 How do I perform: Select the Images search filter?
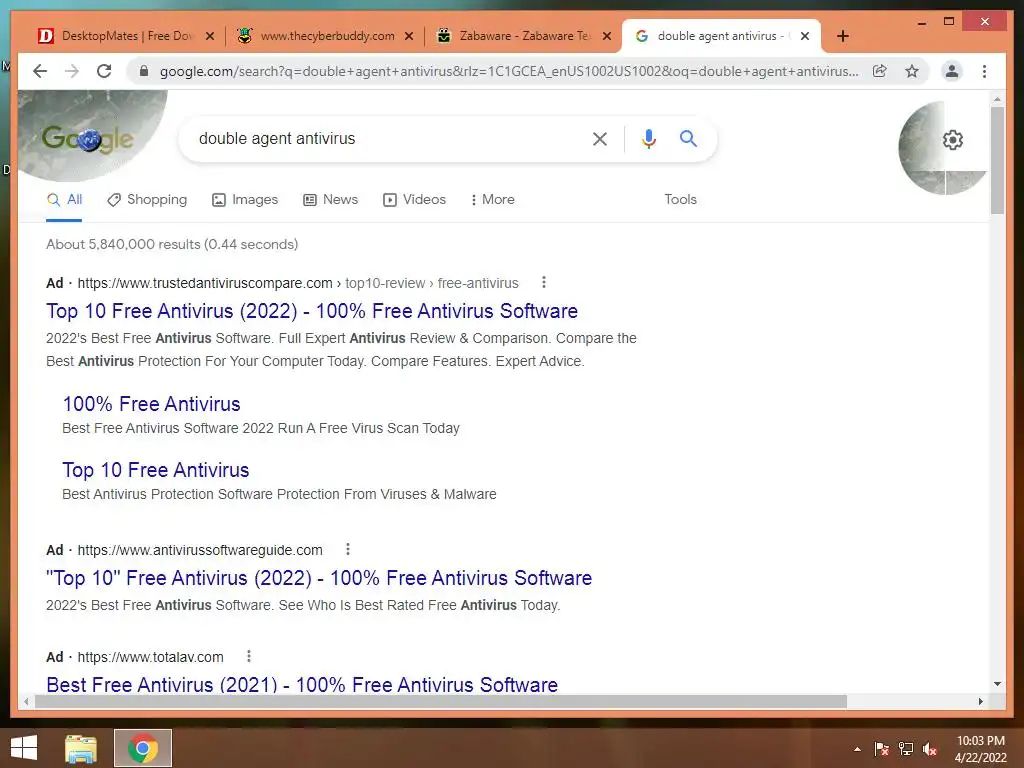tap(245, 200)
